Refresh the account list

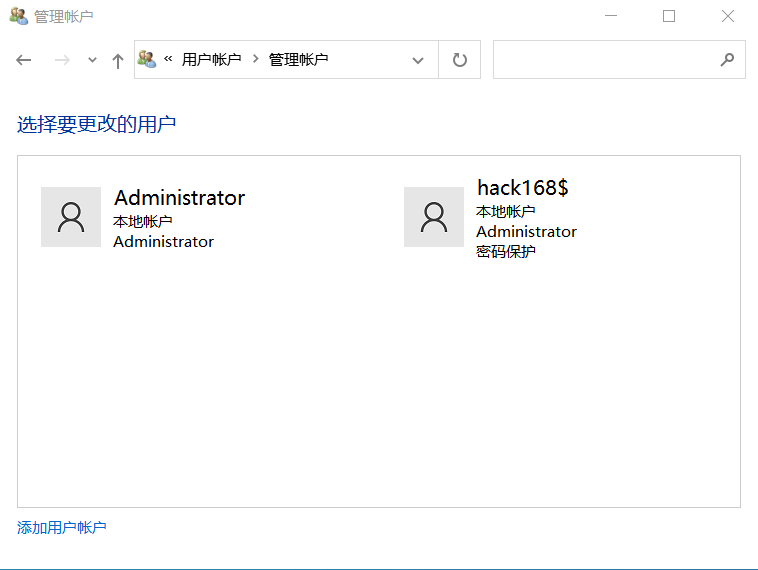tap(459, 60)
